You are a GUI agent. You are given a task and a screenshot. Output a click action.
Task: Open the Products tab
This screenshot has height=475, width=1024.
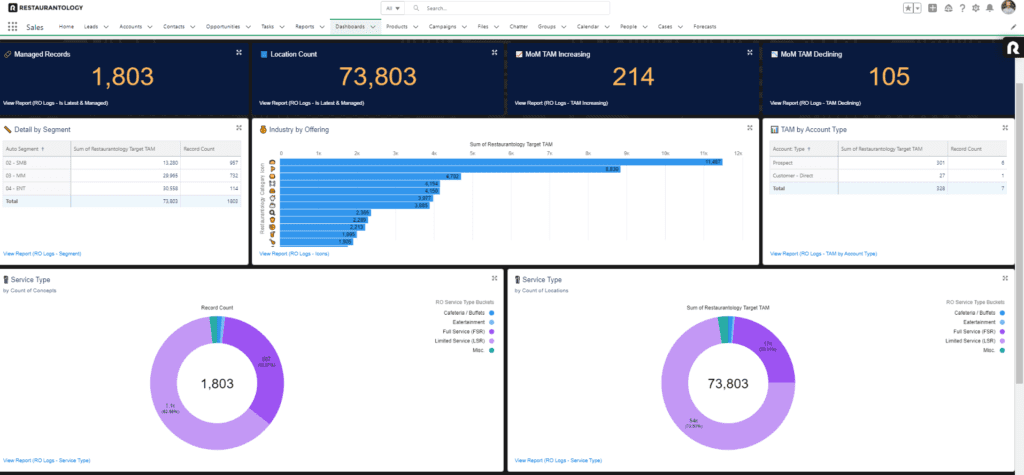click(397, 27)
